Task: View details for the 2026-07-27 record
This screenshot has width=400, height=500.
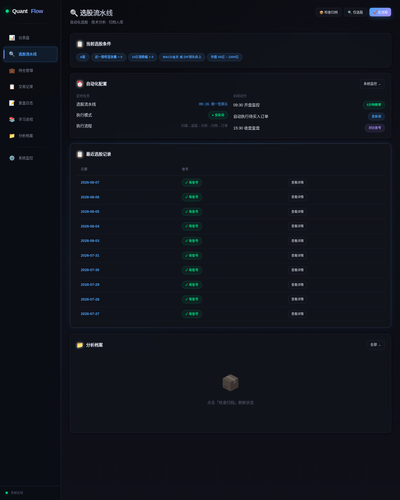Action: pyautogui.click(x=297, y=314)
